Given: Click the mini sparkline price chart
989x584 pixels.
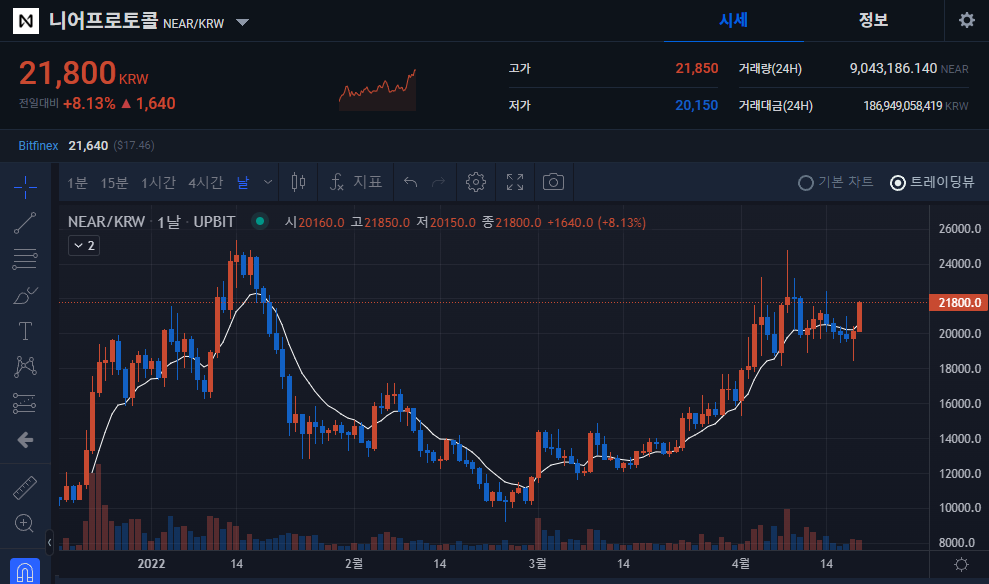Looking at the screenshot, I should pos(377,90).
